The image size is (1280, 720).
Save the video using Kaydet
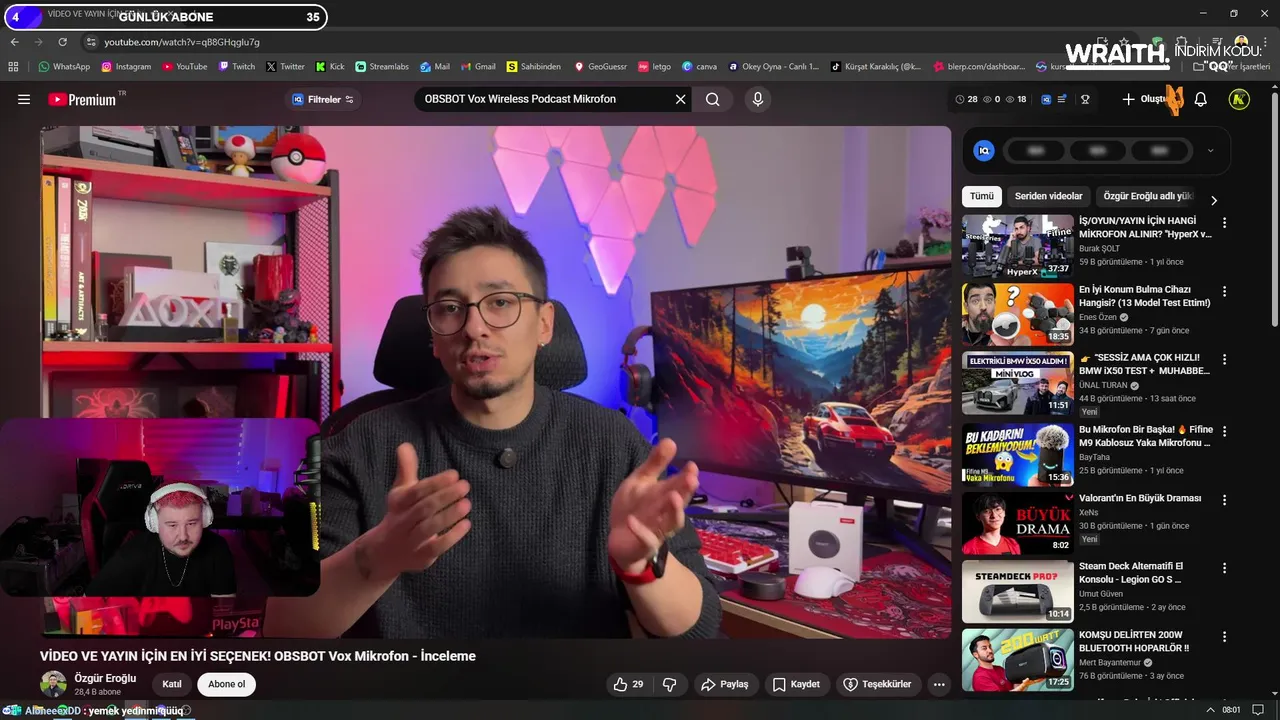(796, 684)
